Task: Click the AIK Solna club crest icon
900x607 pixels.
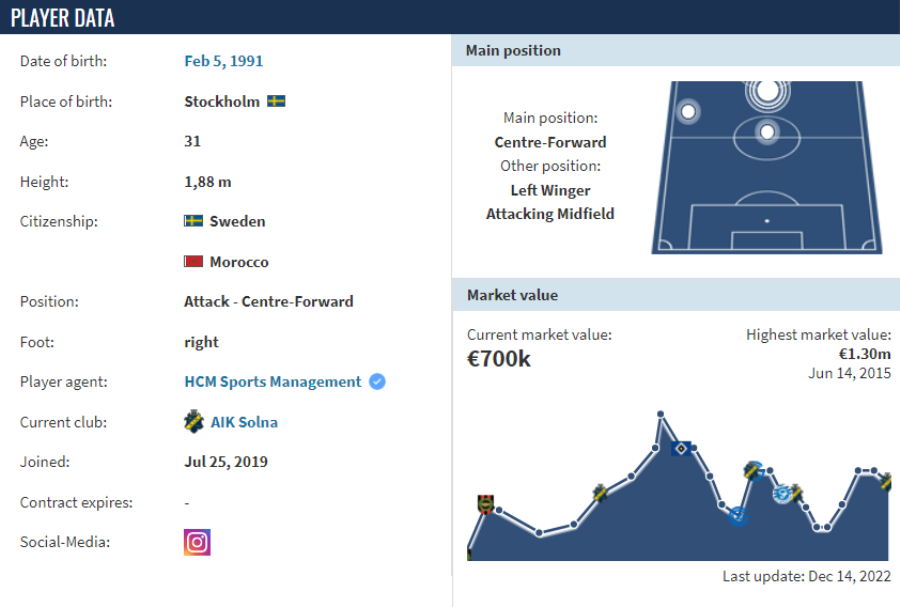Action: click(x=194, y=422)
